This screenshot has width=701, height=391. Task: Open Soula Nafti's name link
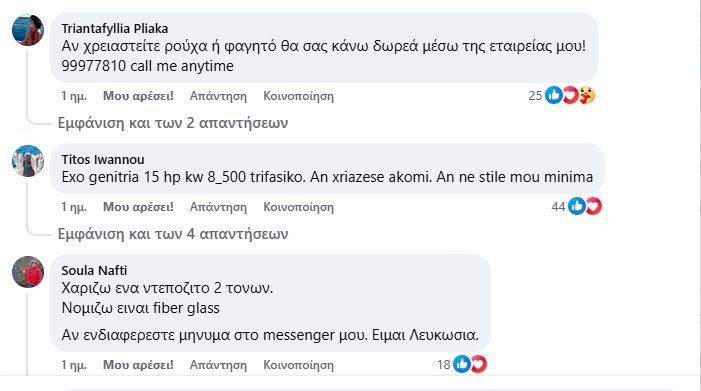coord(94,270)
